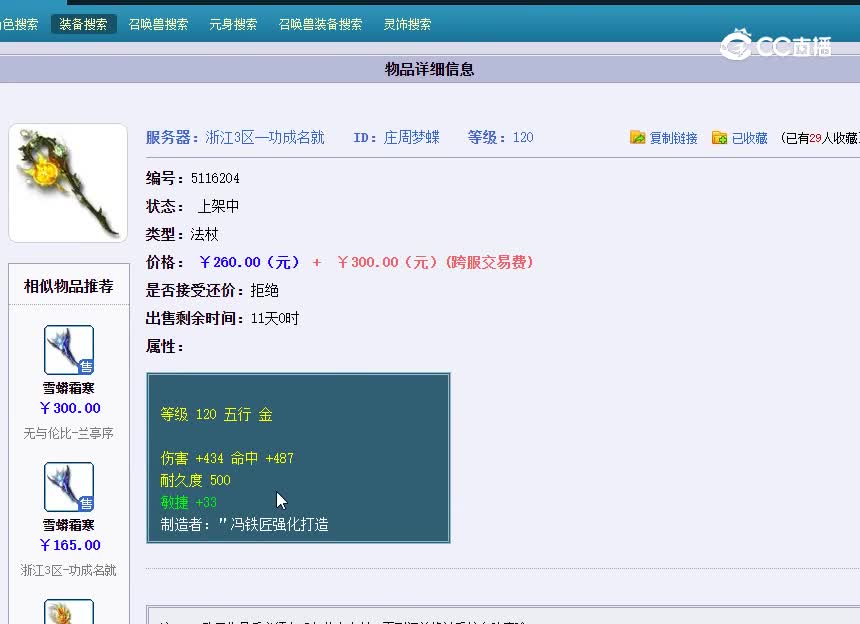Viewport: 860px width, 624px height.
Task: Click the ￥300.00 price in recommendations
Action: pyautogui.click(x=70, y=408)
